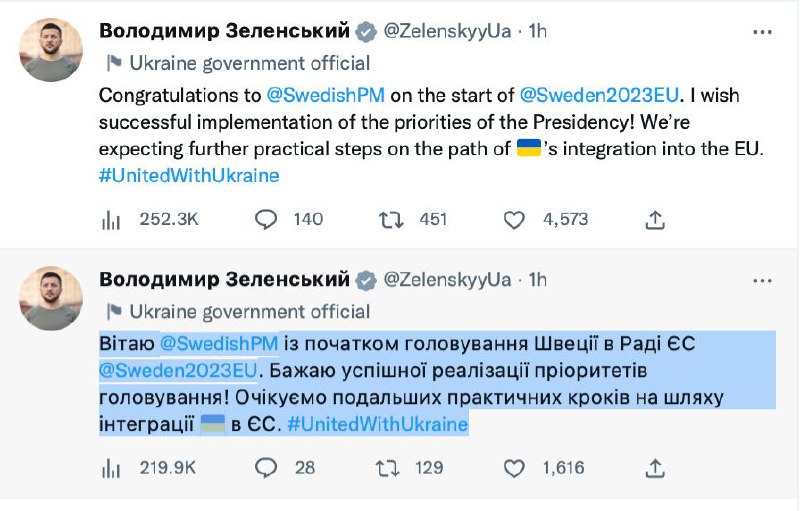Image resolution: width=800 pixels, height=511 pixels.
Task: Click Ukraine government official label on first tweet
Action: click(249, 63)
